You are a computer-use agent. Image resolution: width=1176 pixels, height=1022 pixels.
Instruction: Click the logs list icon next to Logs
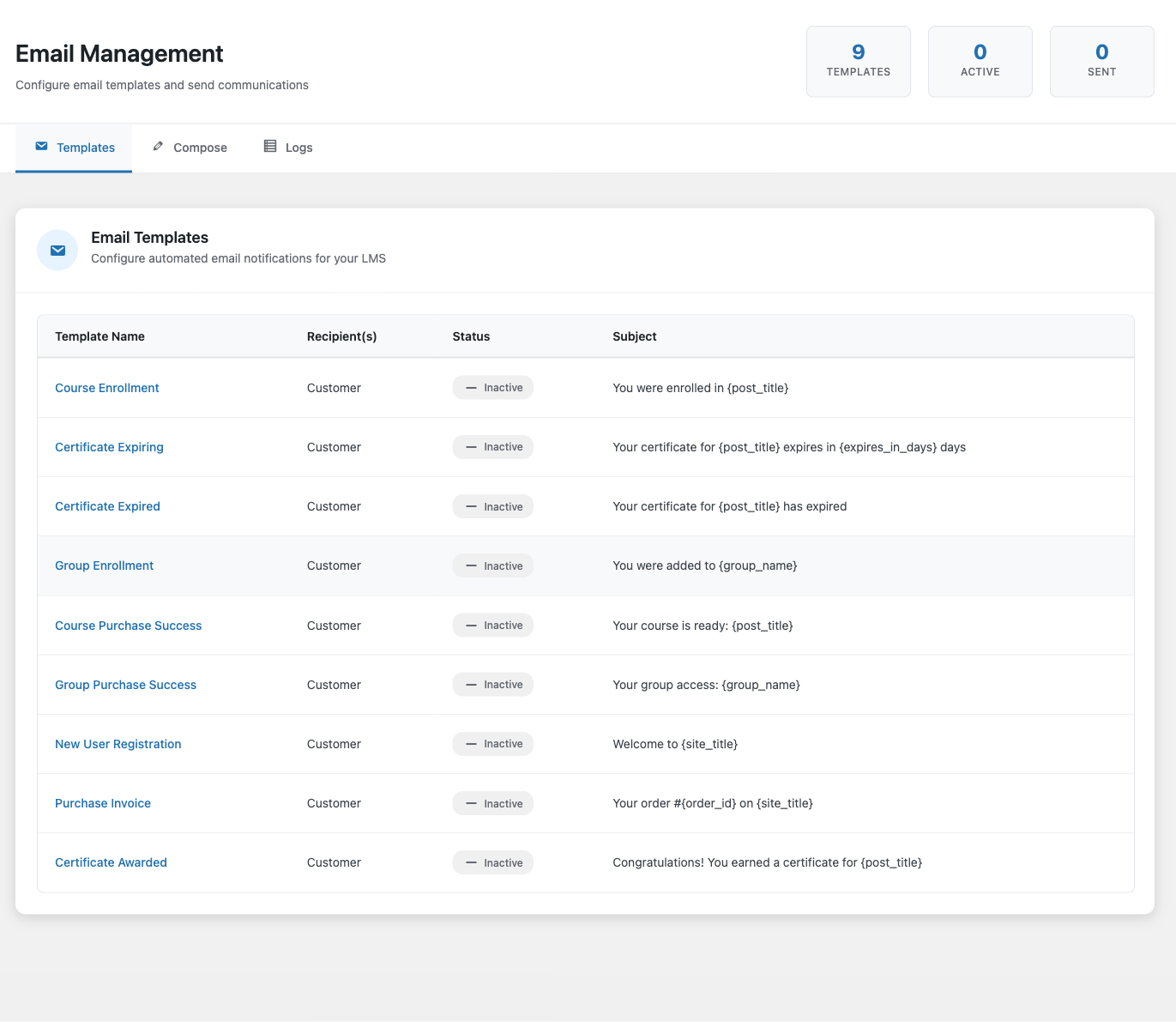(x=269, y=147)
